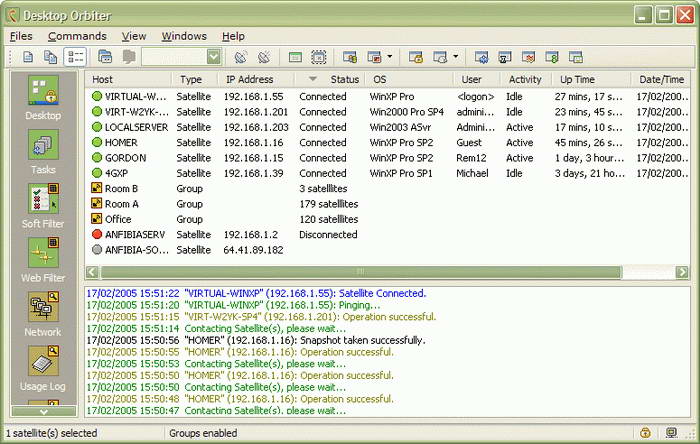Click the satellite dish icon beside the combo box
Viewport: 700px width, 444px height.
[241, 57]
